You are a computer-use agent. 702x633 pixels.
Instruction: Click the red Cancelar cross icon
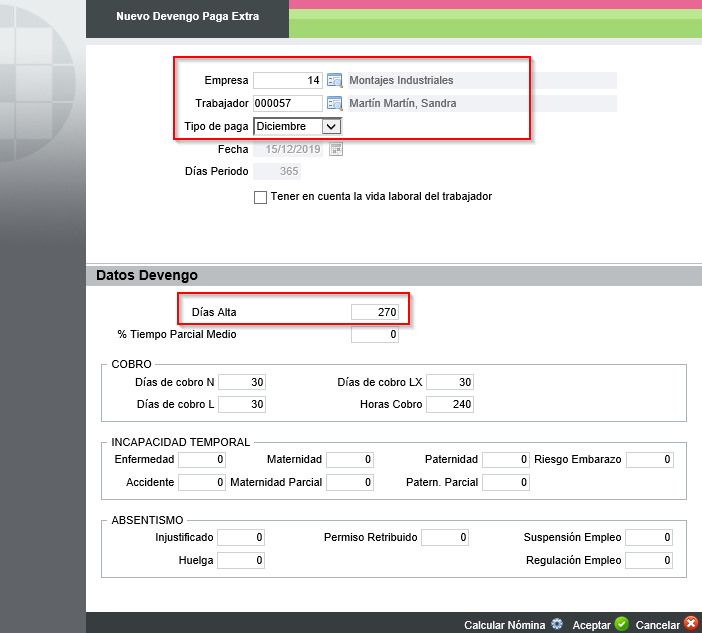(690, 624)
